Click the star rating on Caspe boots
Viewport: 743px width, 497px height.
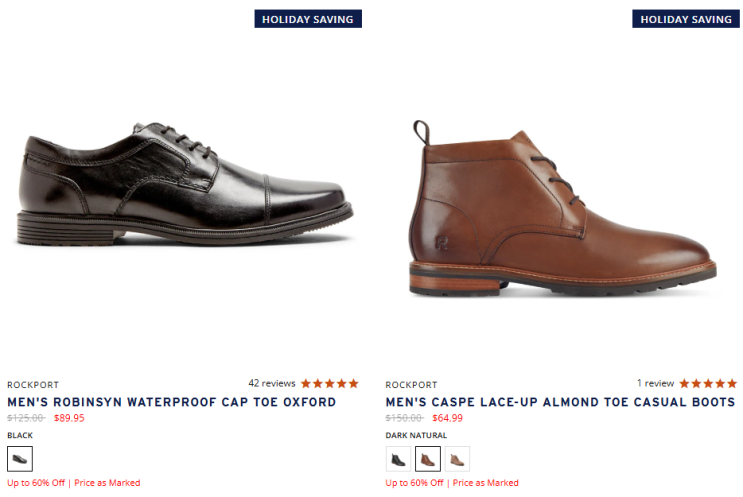(708, 383)
